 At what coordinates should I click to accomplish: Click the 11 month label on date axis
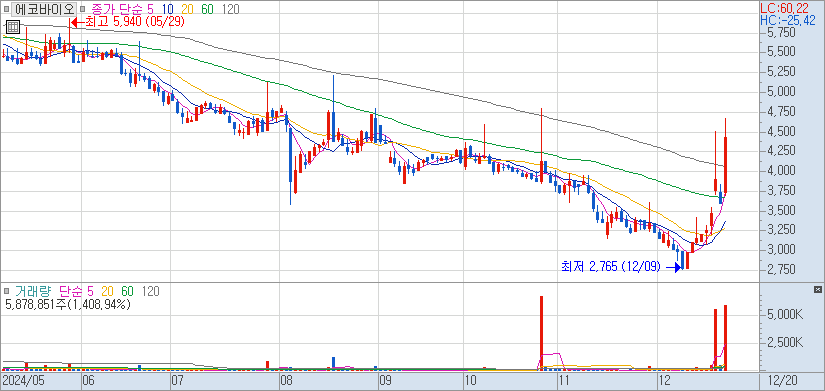(x=565, y=380)
